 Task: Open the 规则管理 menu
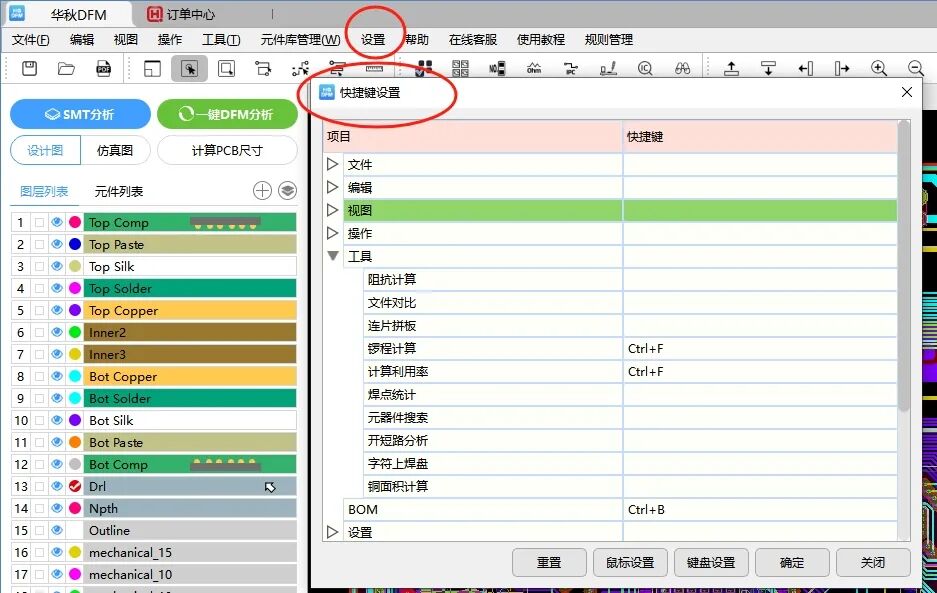[x=608, y=40]
